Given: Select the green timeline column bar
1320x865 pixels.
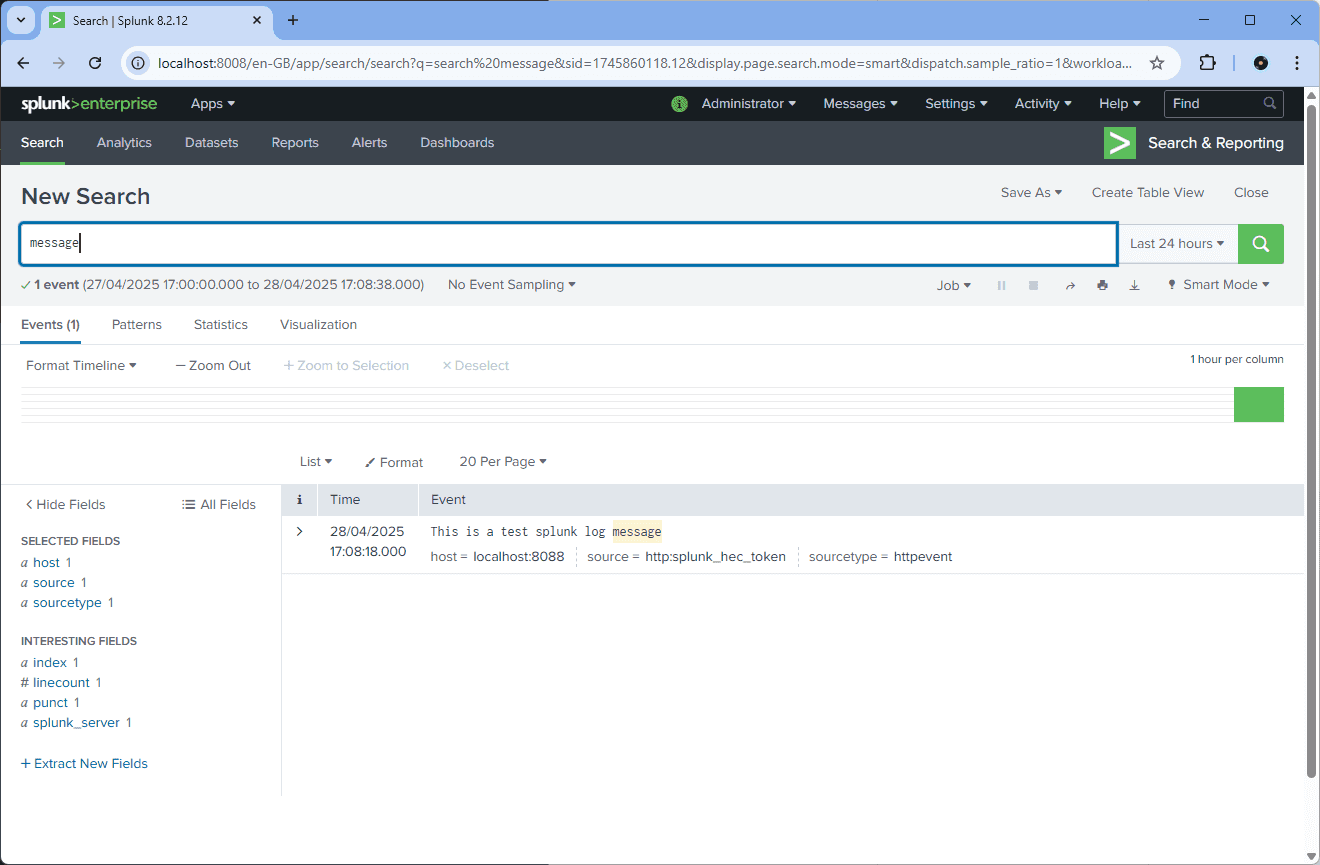Looking at the screenshot, I should pyautogui.click(x=1258, y=405).
